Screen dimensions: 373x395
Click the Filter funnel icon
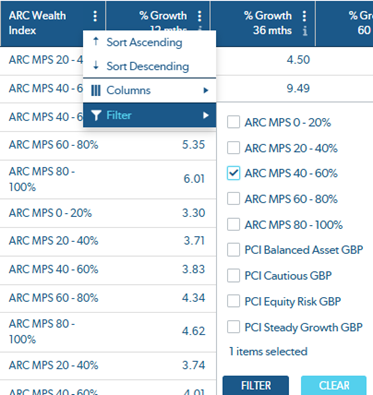(x=96, y=115)
